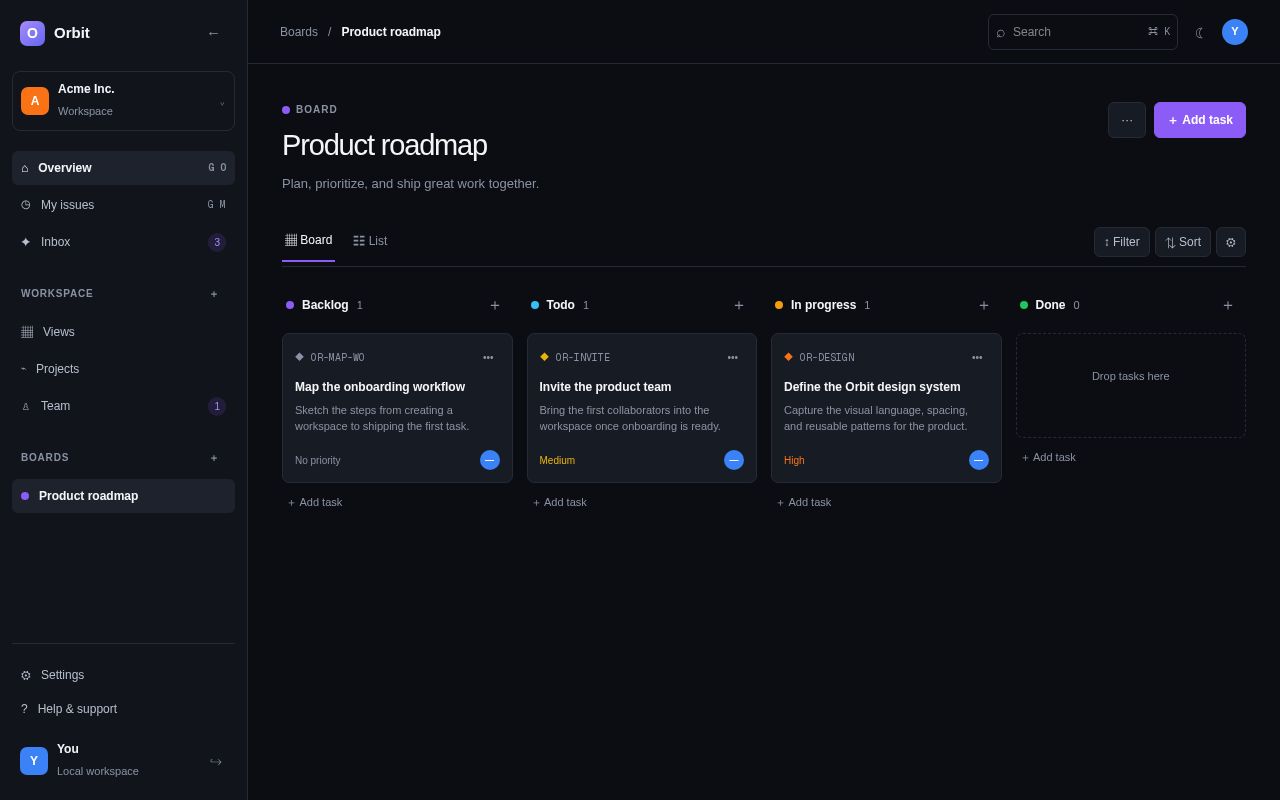
Task: Open the Define the Orbit design system card
Action: [x=886, y=408]
